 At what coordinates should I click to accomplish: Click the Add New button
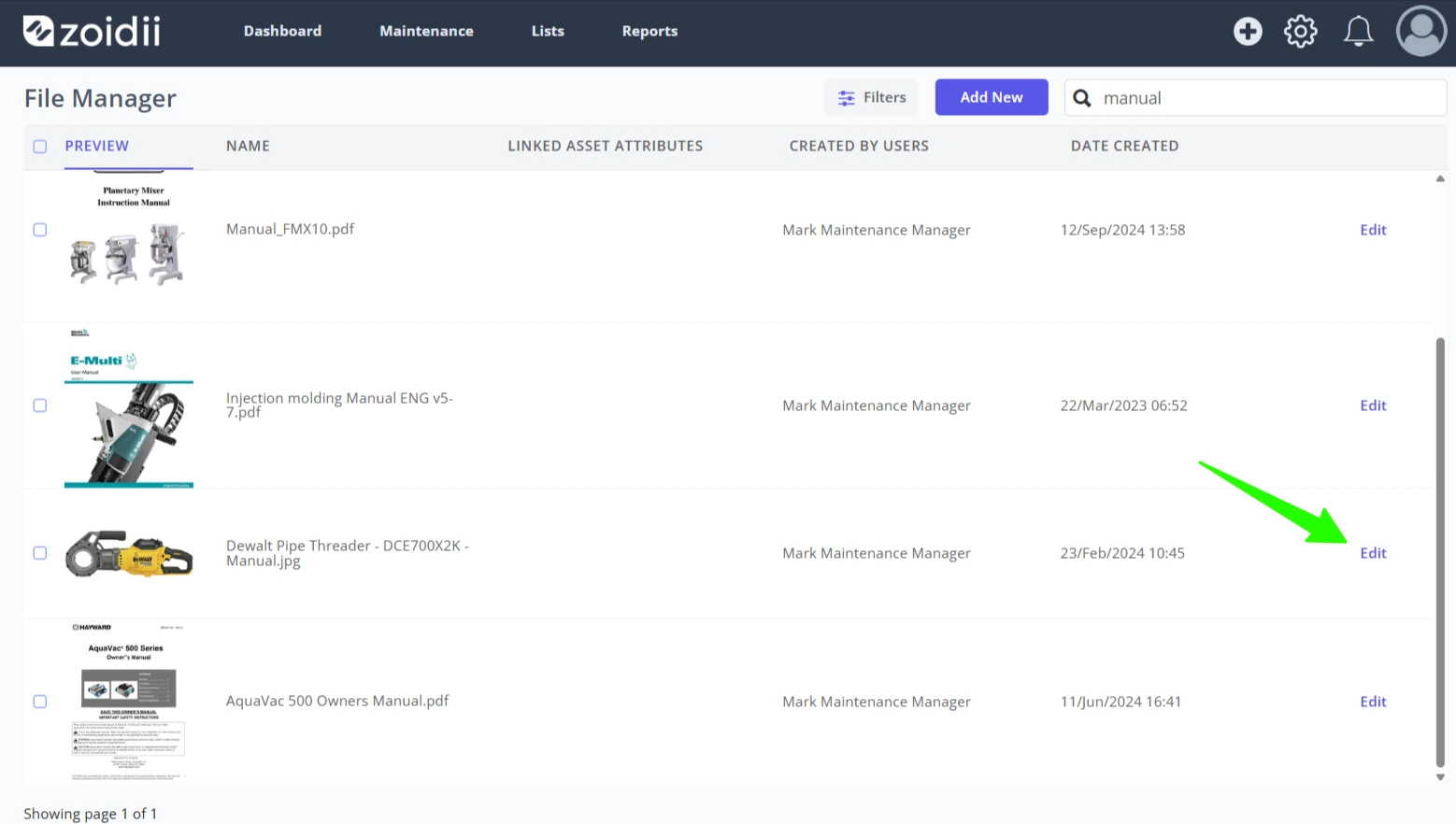(x=992, y=97)
